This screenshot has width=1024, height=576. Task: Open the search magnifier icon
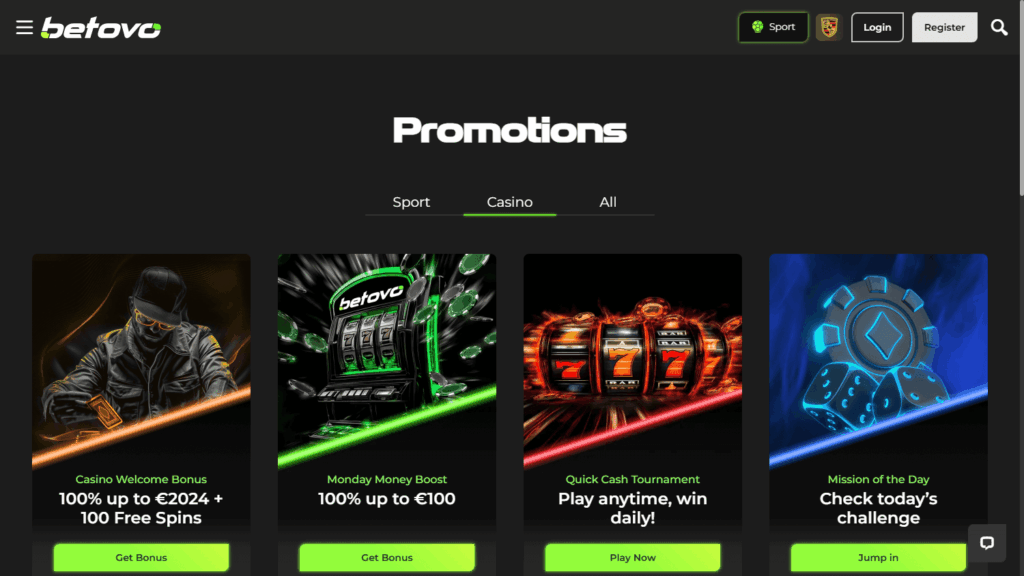(x=999, y=27)
